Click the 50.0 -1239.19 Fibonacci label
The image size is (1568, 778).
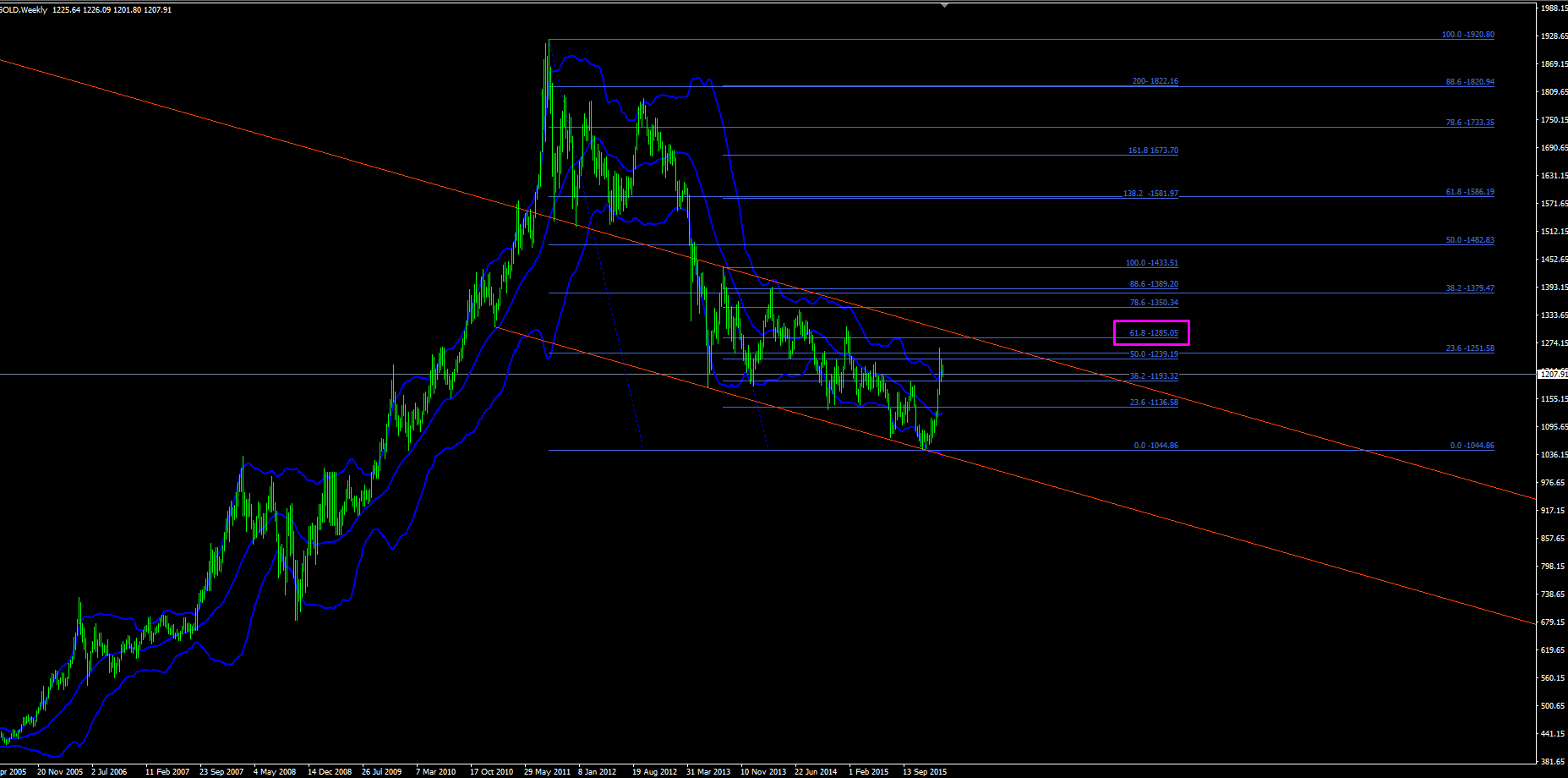coord(1154,354)
